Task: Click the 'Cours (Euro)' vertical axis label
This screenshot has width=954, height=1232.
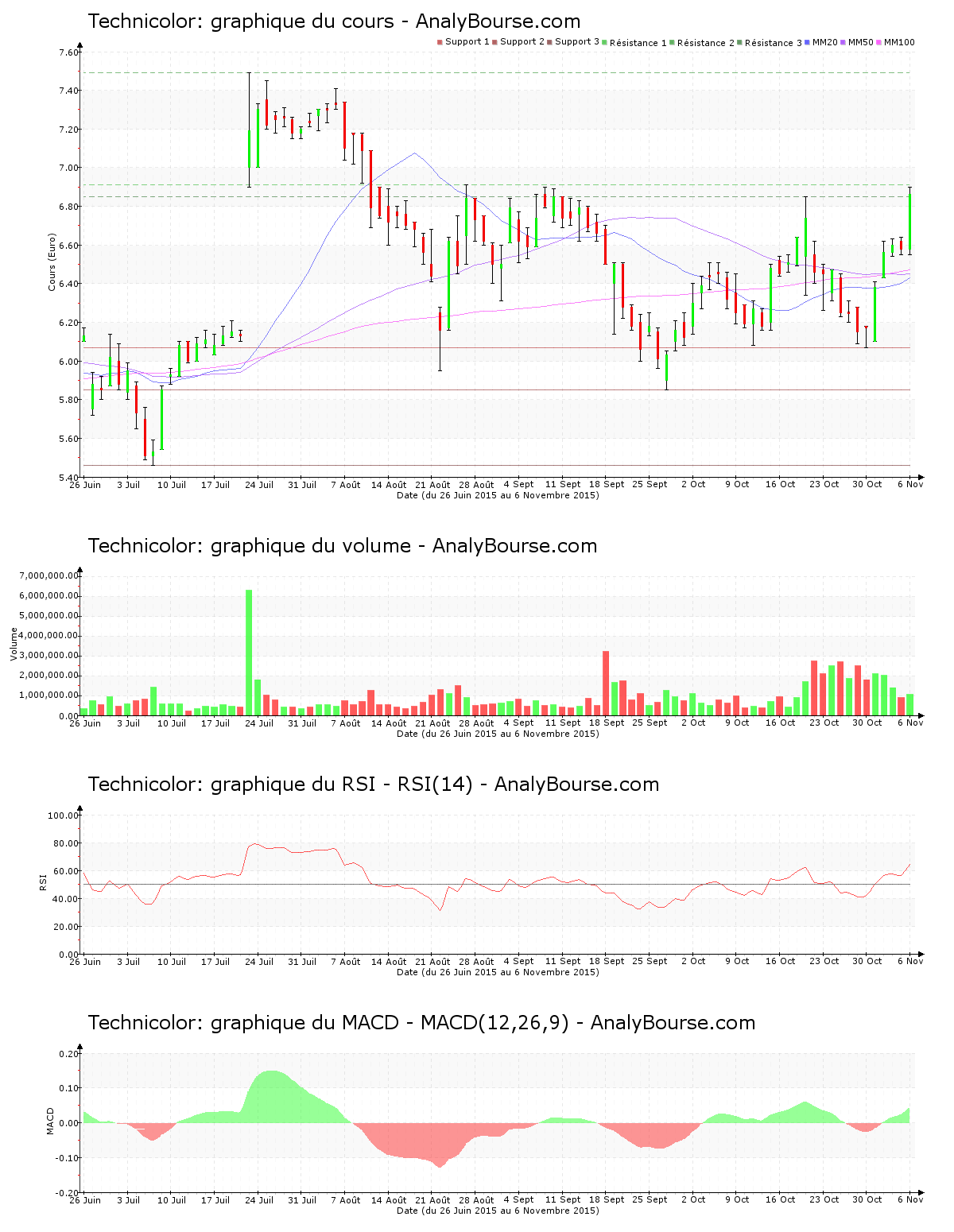Action: 52,262
